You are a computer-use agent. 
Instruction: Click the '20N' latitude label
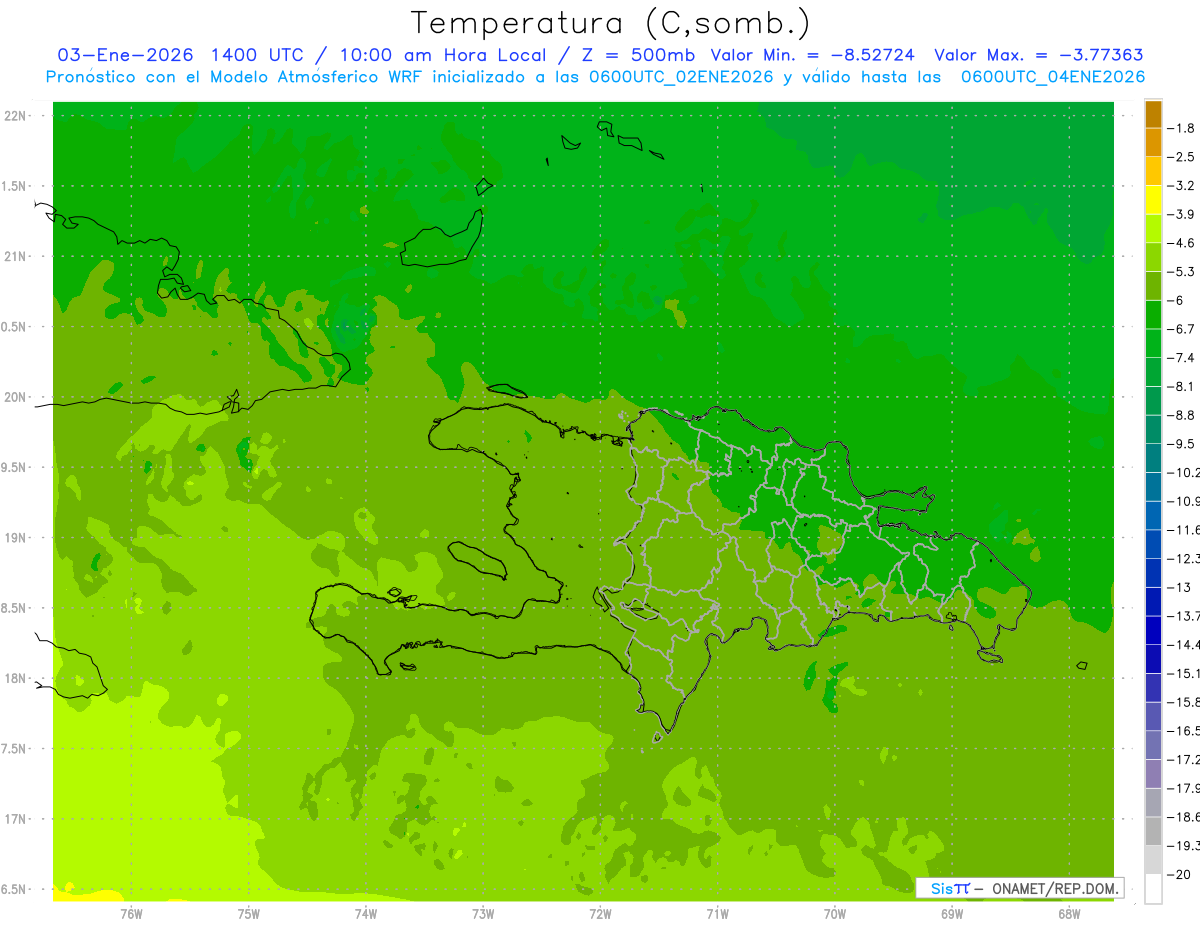15,397
